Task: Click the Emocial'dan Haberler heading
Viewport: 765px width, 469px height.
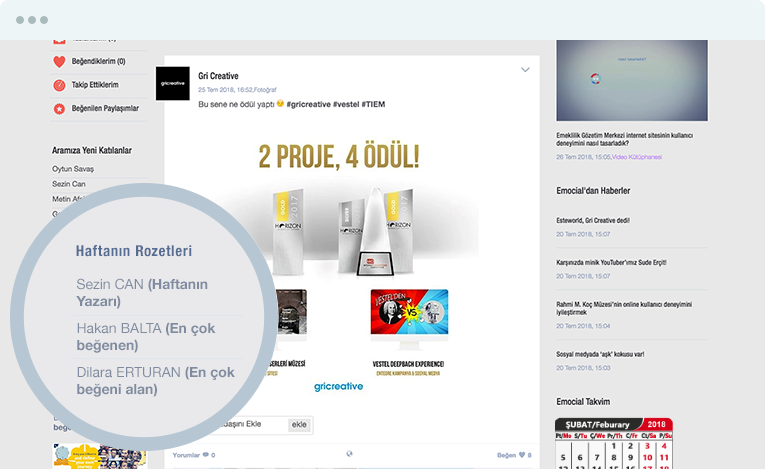Action: 593,191
